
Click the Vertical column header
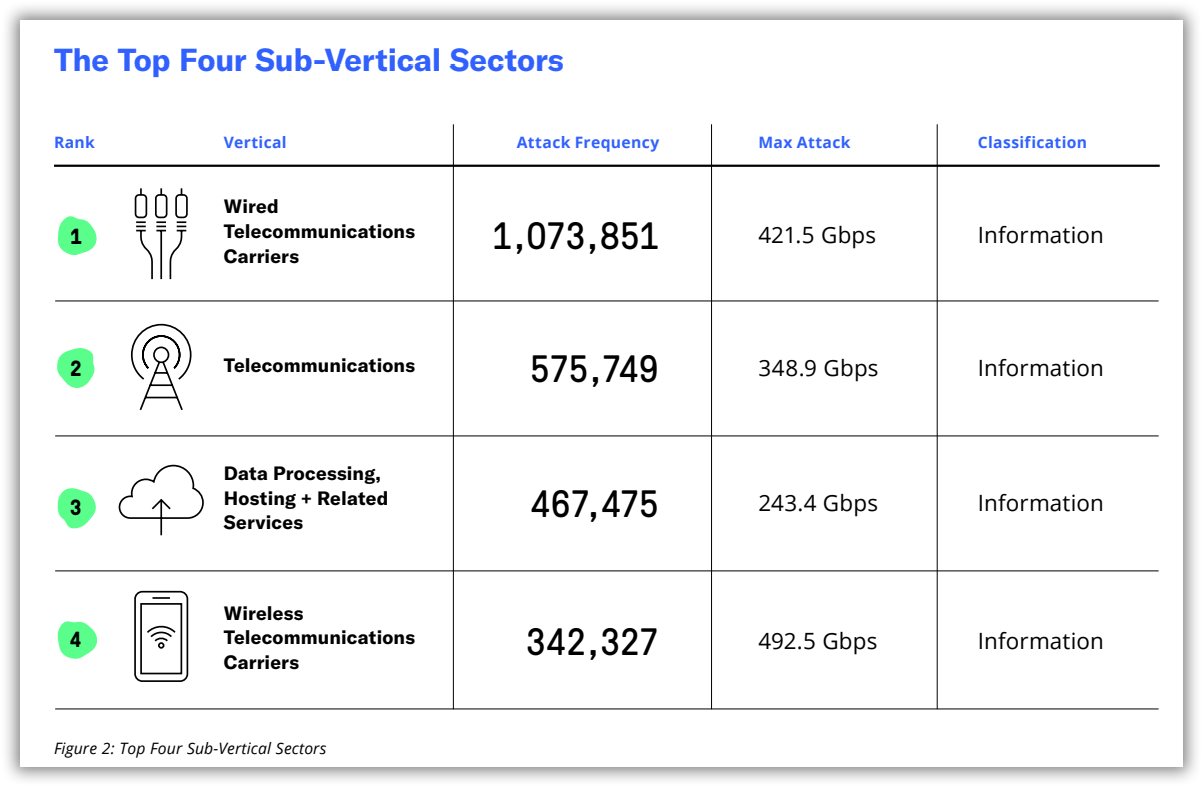[x=255, y=142]
